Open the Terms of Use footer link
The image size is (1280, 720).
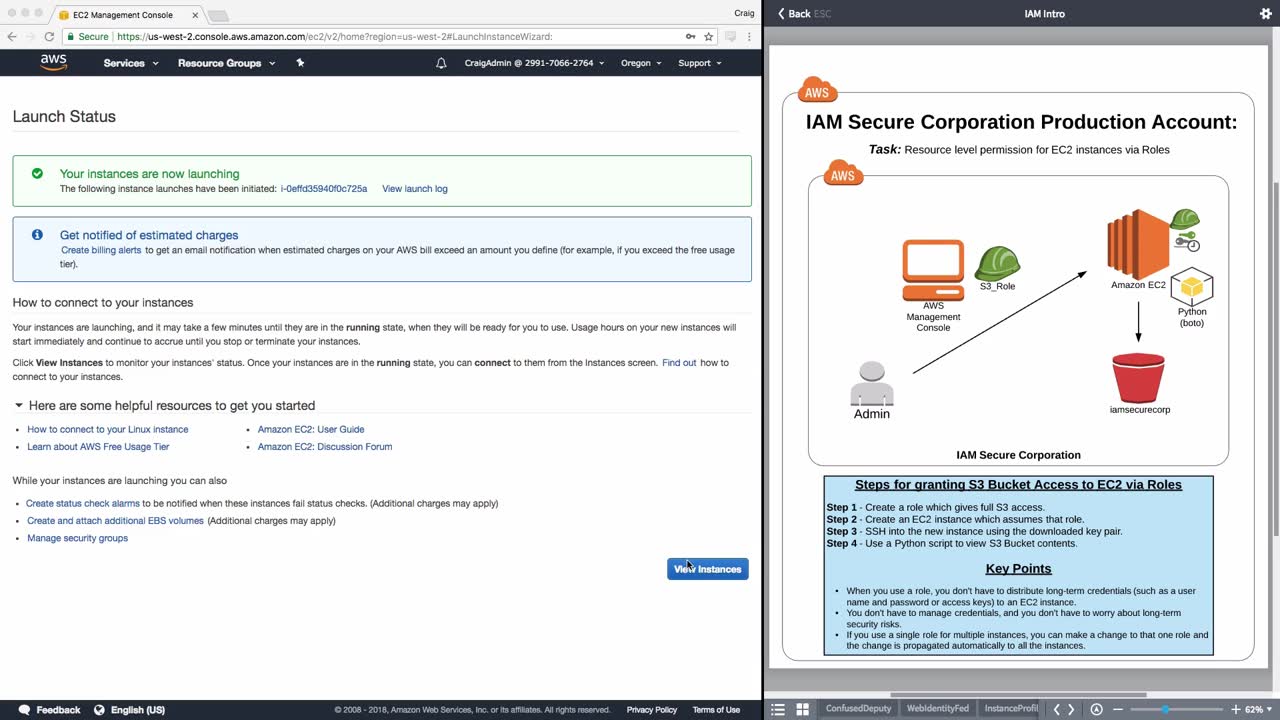click(716, 710)
